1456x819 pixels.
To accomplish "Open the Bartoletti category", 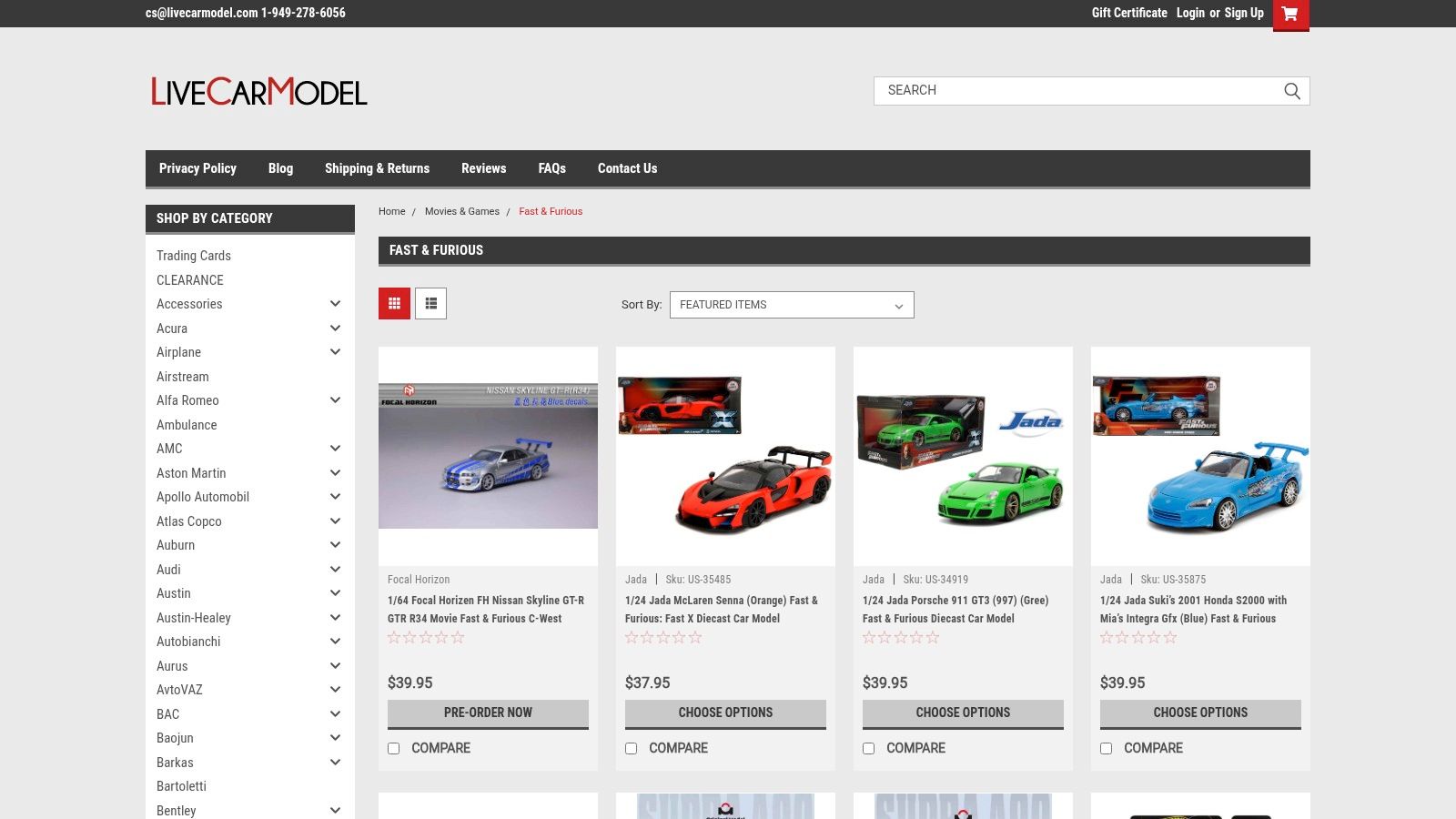I will pos(181,786).
